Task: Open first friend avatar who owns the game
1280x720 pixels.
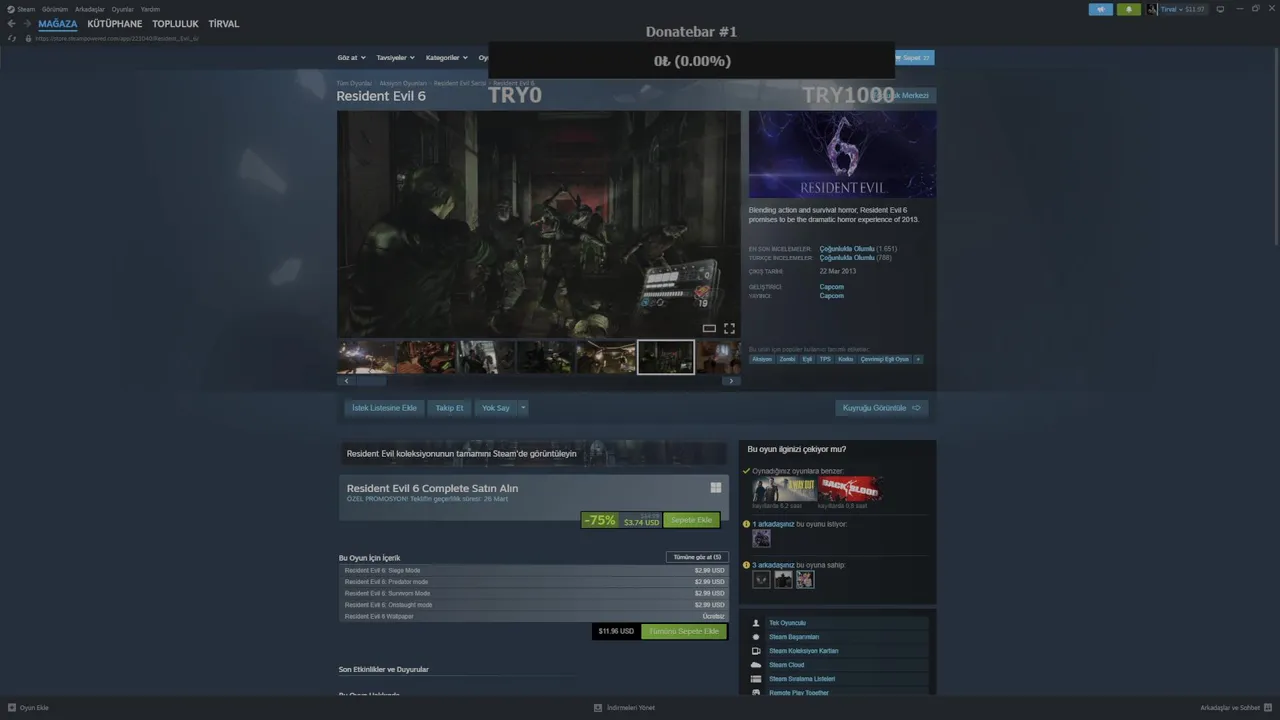Action: [761, 579]
